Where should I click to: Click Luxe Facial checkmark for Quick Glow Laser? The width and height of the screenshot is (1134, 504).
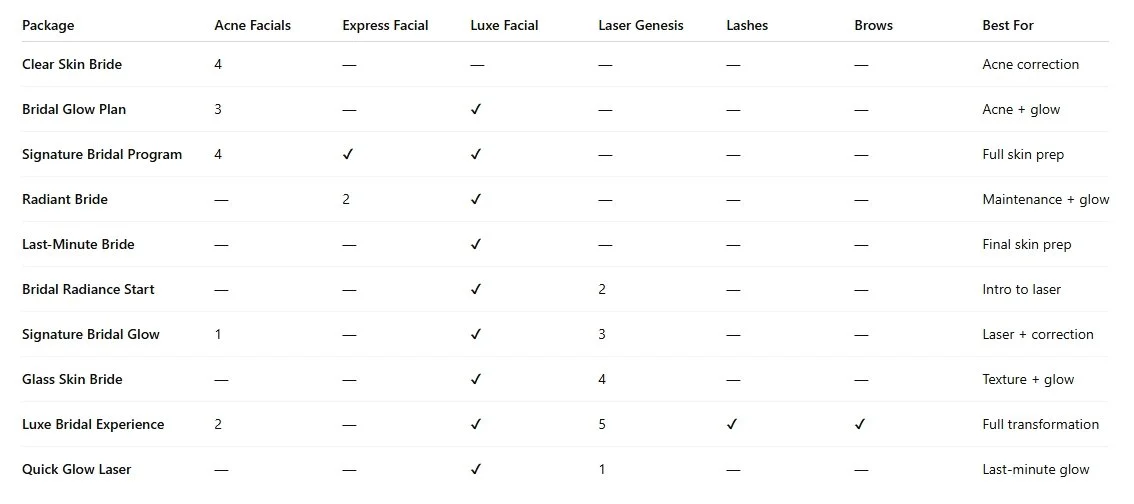click(x=476, y=470)
